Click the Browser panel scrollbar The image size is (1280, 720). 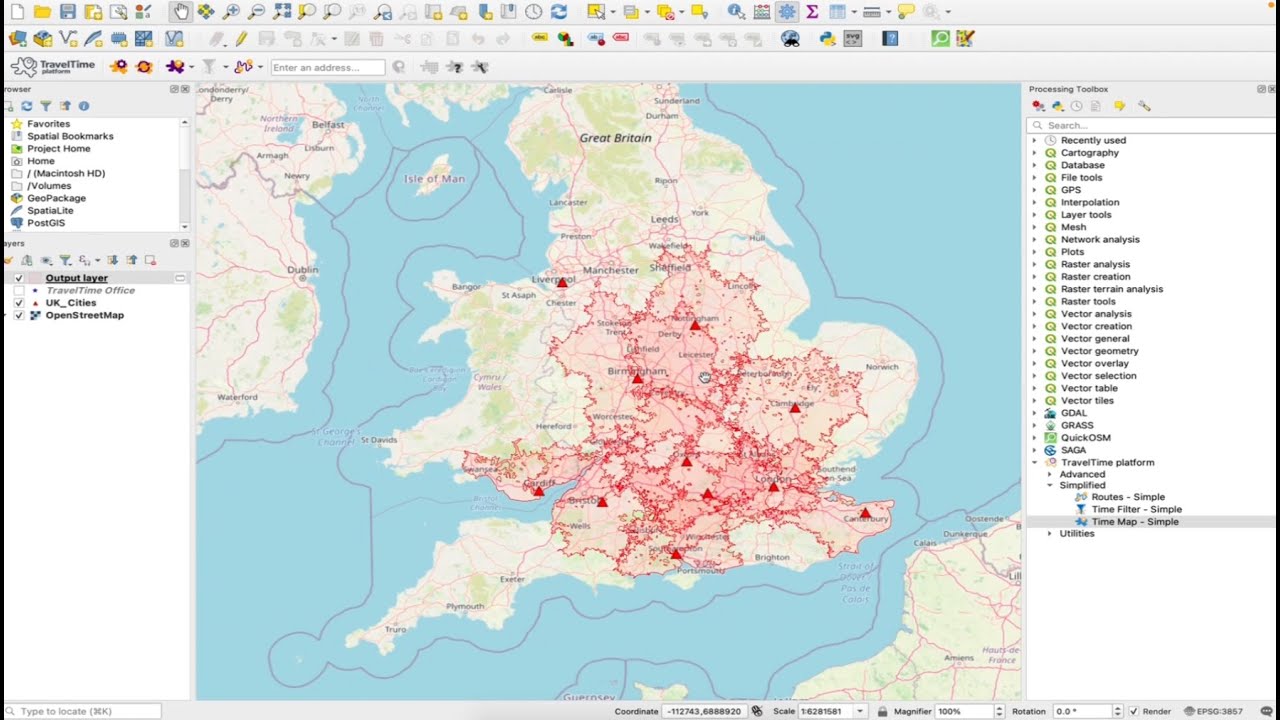[184, 174]
